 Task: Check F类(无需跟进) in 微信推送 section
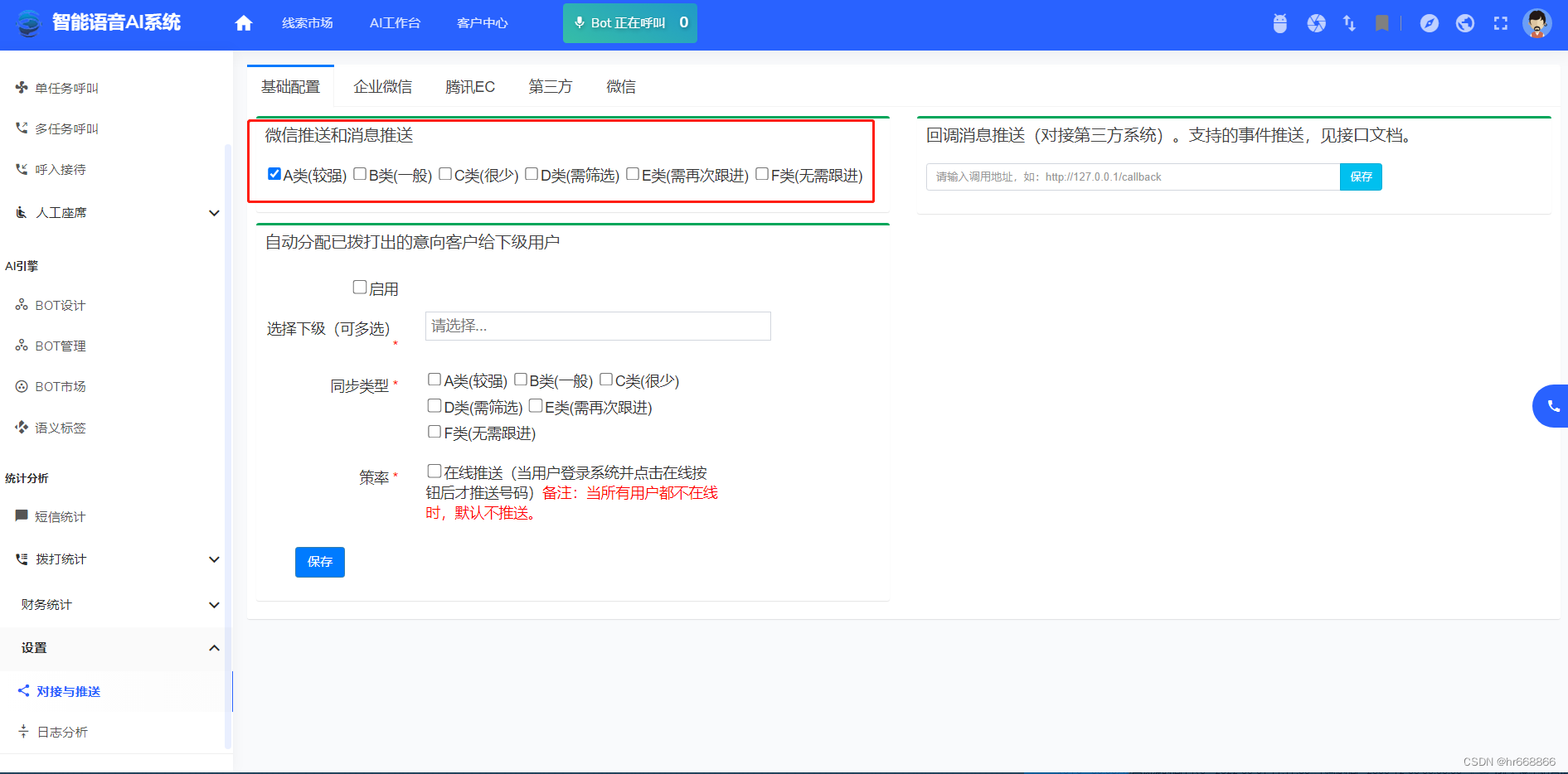[x=762, y=174]
